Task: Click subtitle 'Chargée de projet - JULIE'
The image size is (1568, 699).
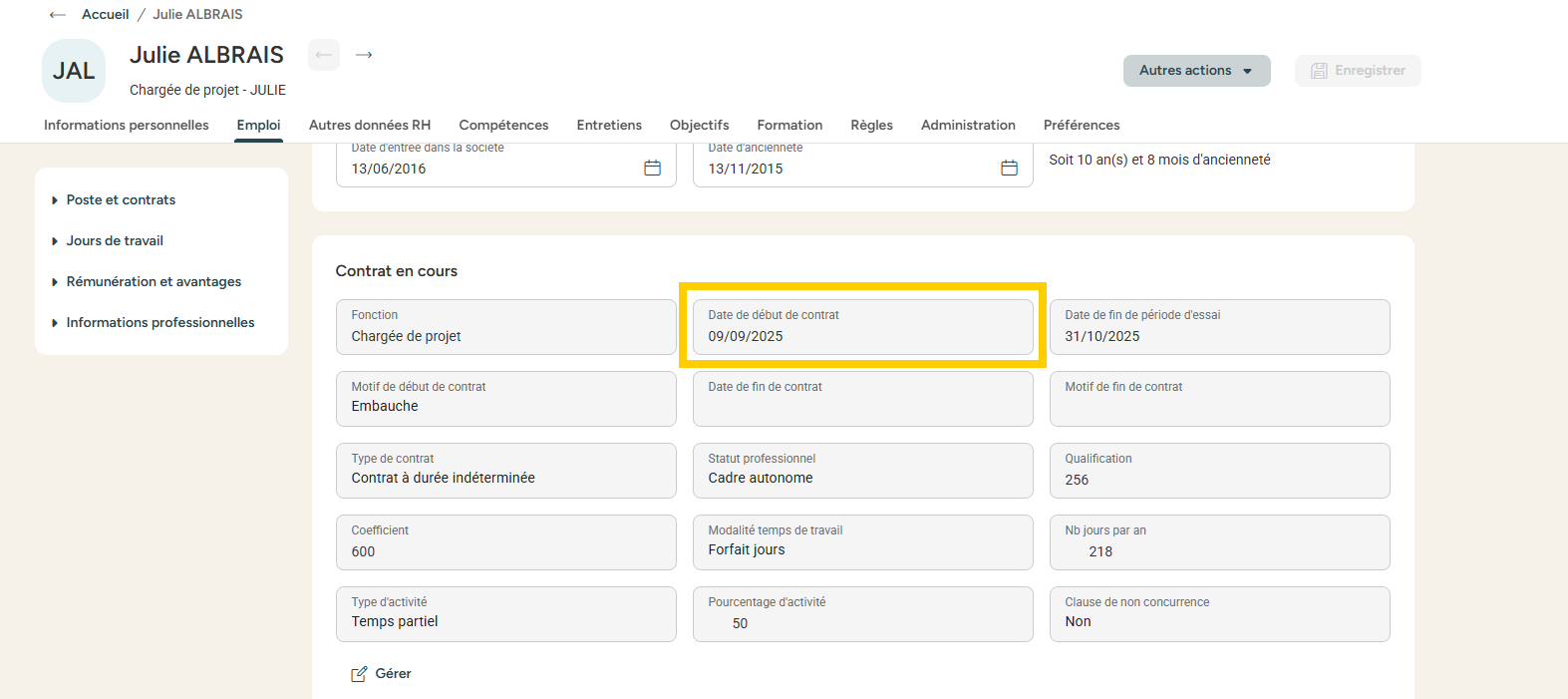Action: [207, 90]
